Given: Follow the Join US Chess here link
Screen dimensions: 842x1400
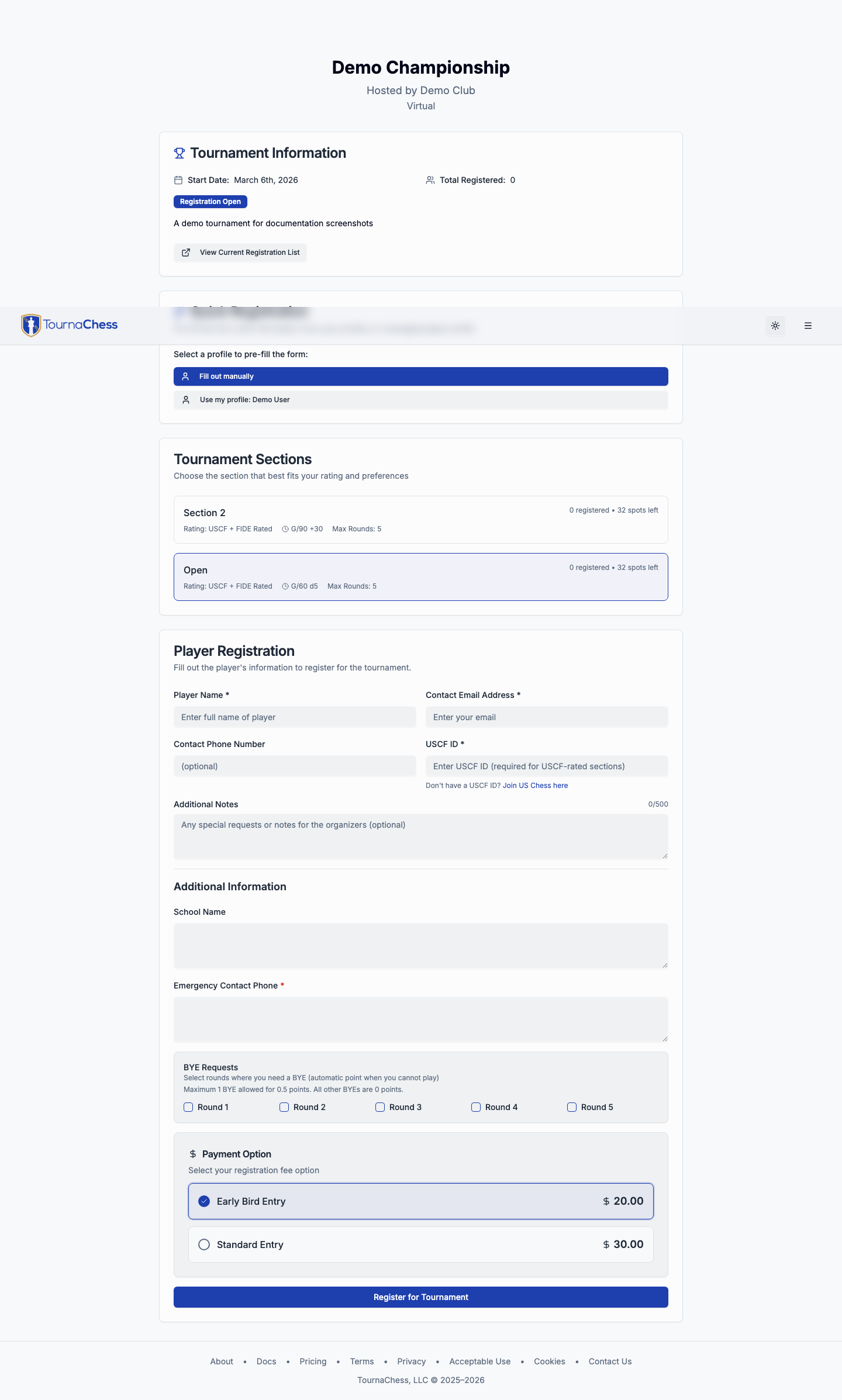Looking at the screenshot, I should coord(535,786).
